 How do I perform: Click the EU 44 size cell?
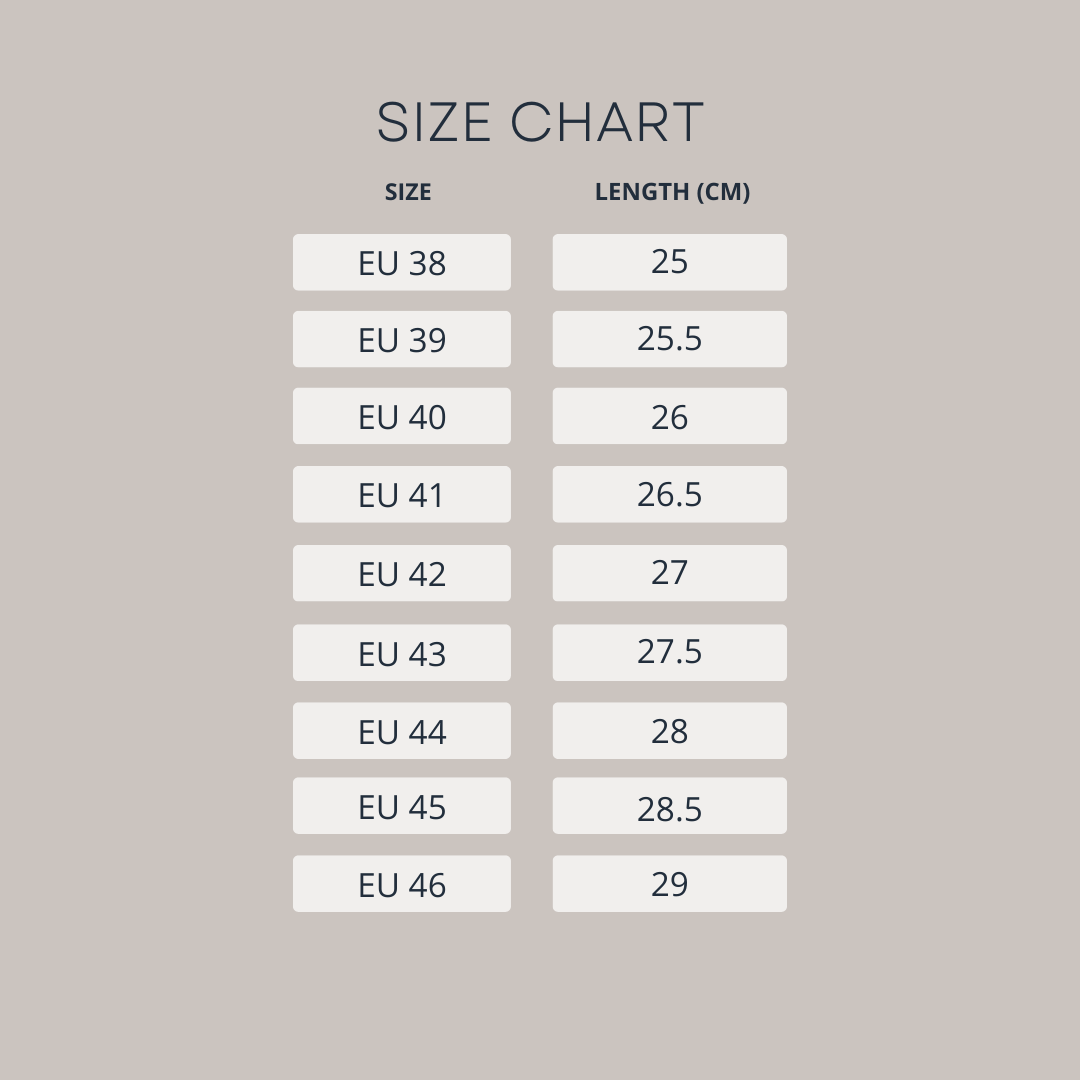tap(401, 731)
